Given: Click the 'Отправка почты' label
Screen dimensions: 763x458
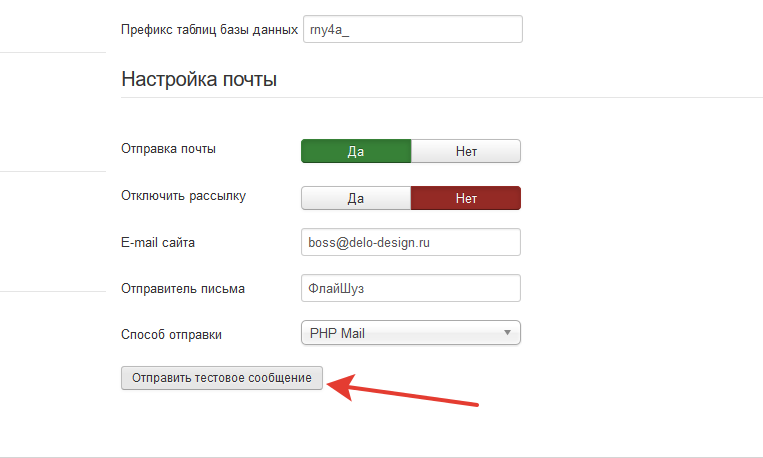Looking at the screenshot, I should 168,148.
